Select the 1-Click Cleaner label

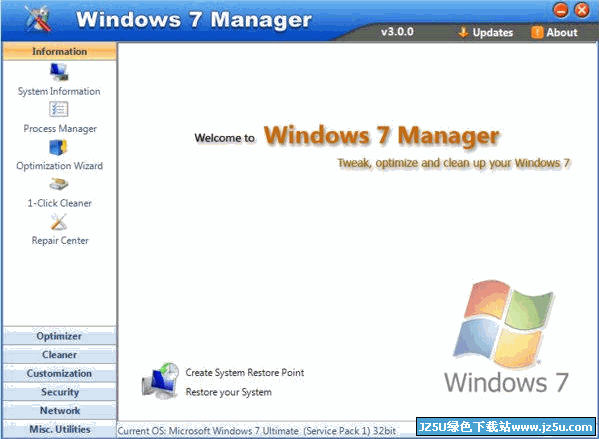[60, 203]
